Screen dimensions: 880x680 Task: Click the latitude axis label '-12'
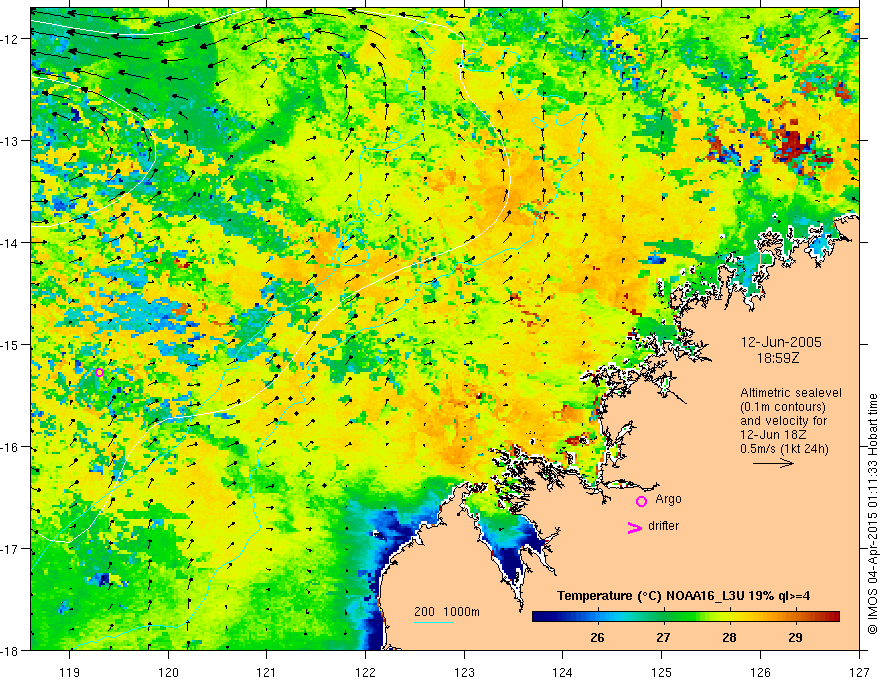pyautogui.click(x=10, y=39)
